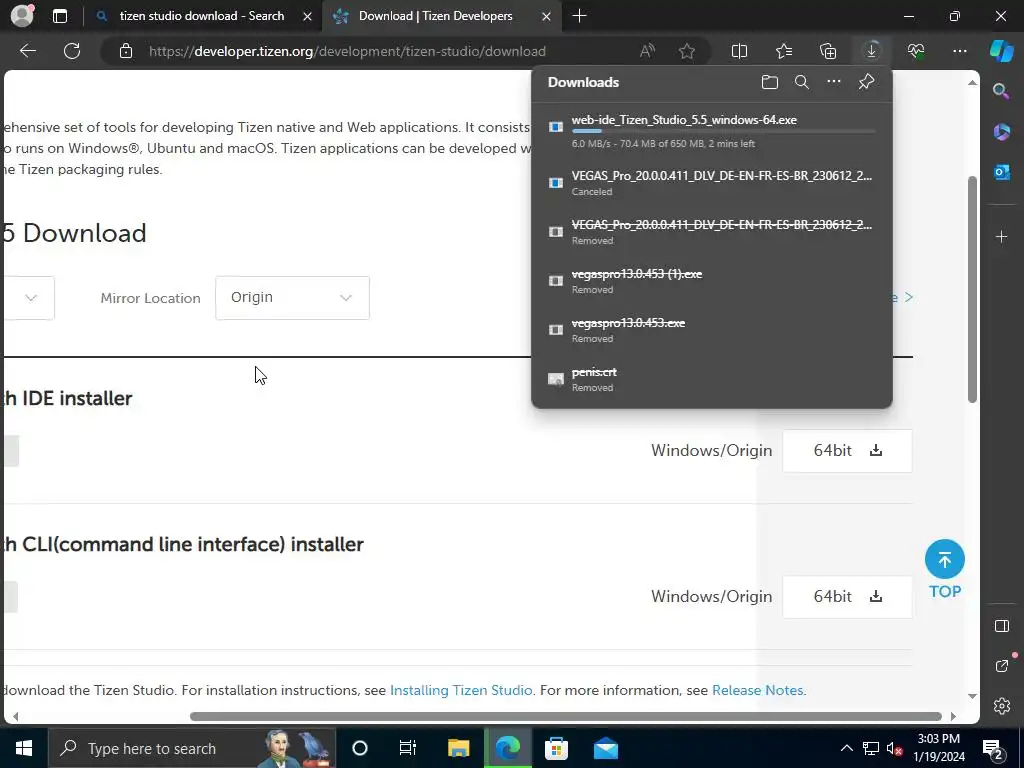Screen dimensions: 1024x768
Task: Open sidebar Search icon
Action: tap(1001, 91)
